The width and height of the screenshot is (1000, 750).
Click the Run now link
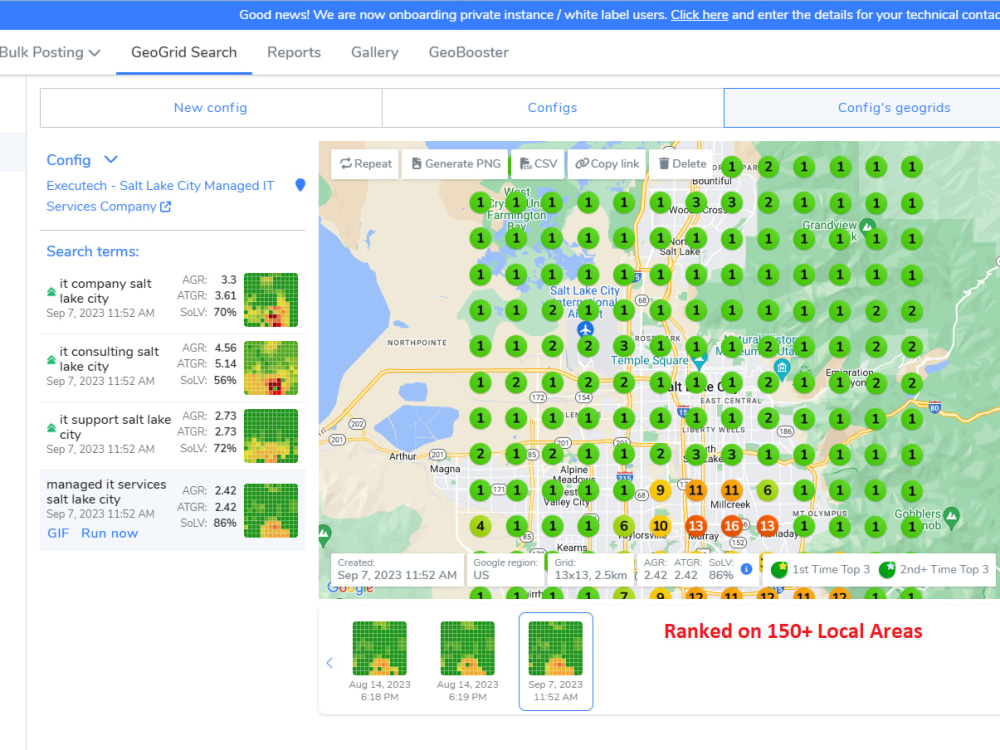[109, 533]
